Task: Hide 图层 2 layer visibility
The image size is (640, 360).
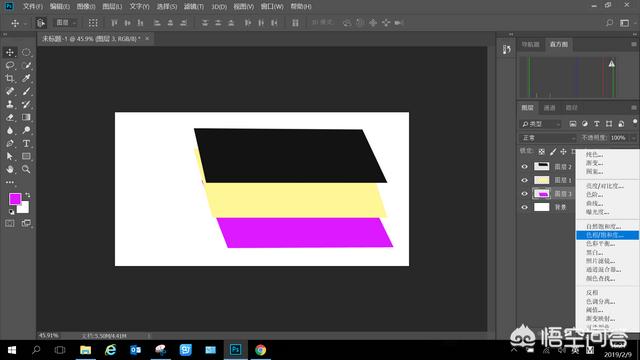Action: point(524,167)
